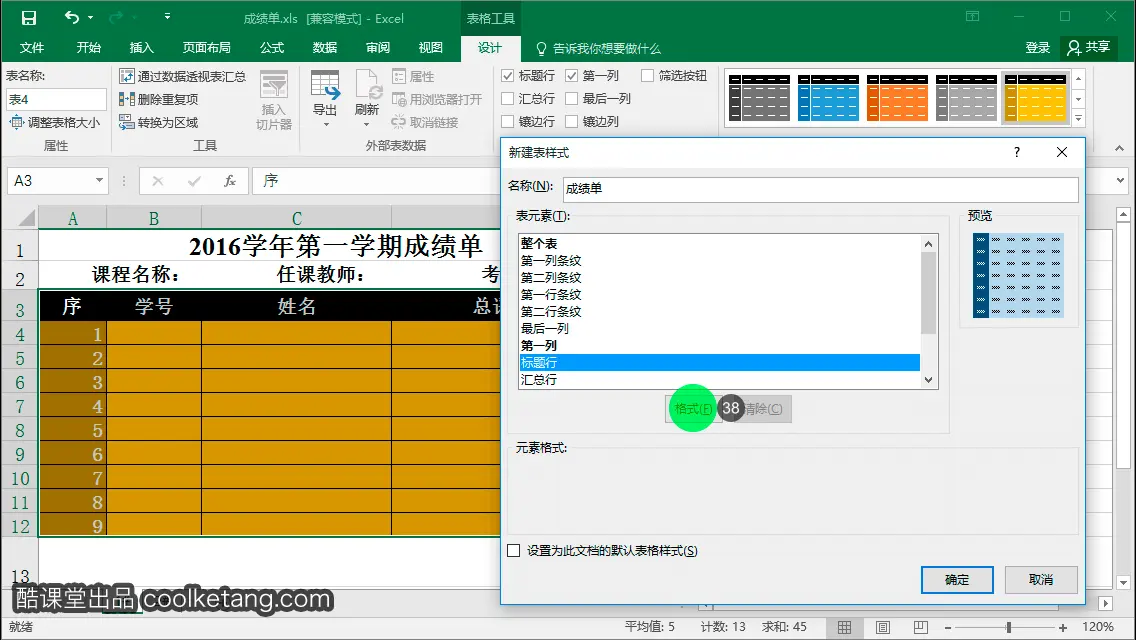Uncheck First Column (第一列) checkbox

572,75
